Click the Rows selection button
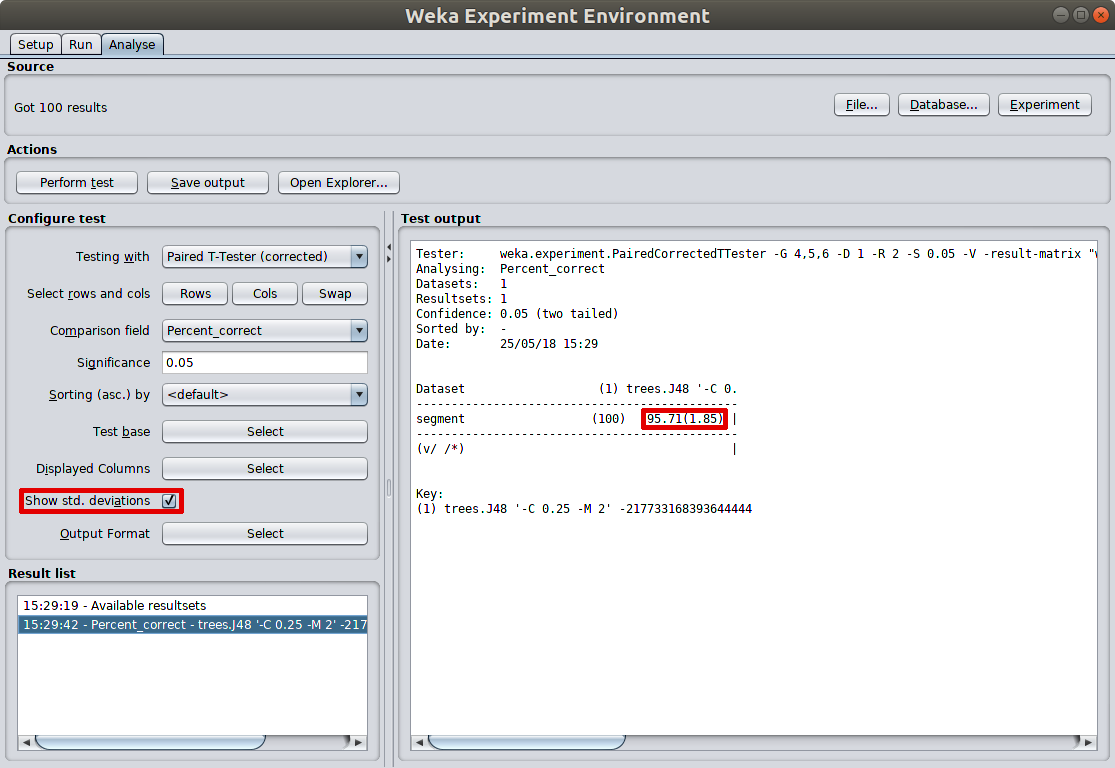Screen dimensions: 1115x768 [195, 294]
